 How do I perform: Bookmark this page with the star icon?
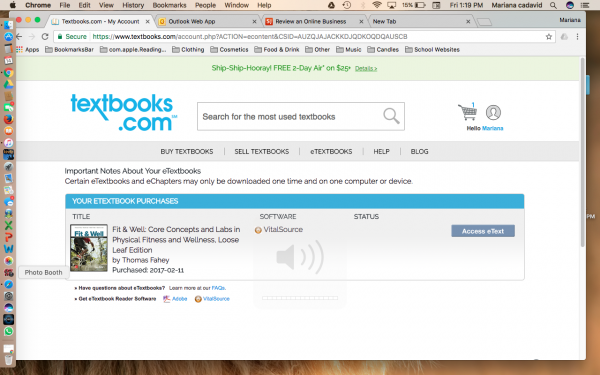tap(549, 37)
